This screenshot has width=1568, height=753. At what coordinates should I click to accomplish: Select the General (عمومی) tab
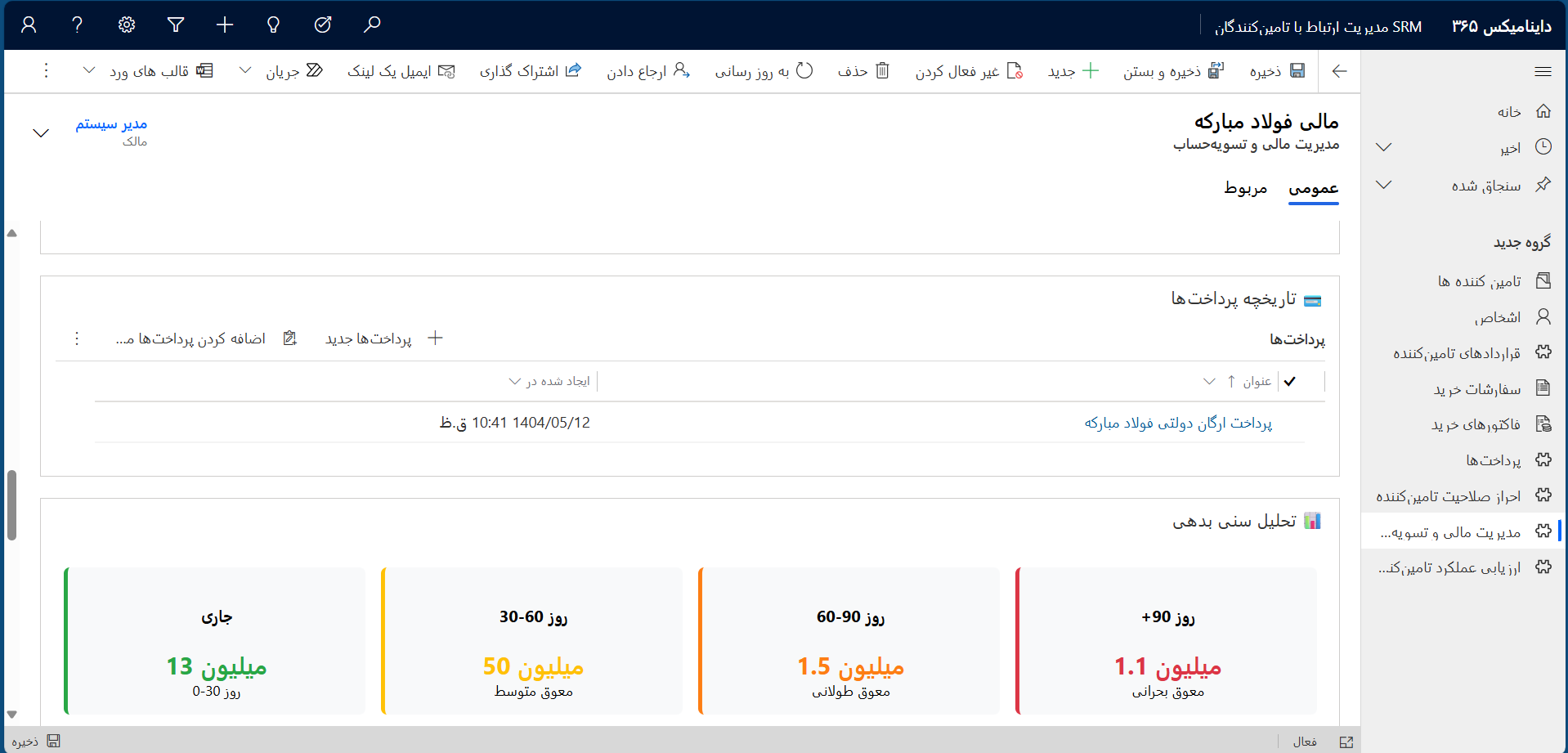point(1313,188)
